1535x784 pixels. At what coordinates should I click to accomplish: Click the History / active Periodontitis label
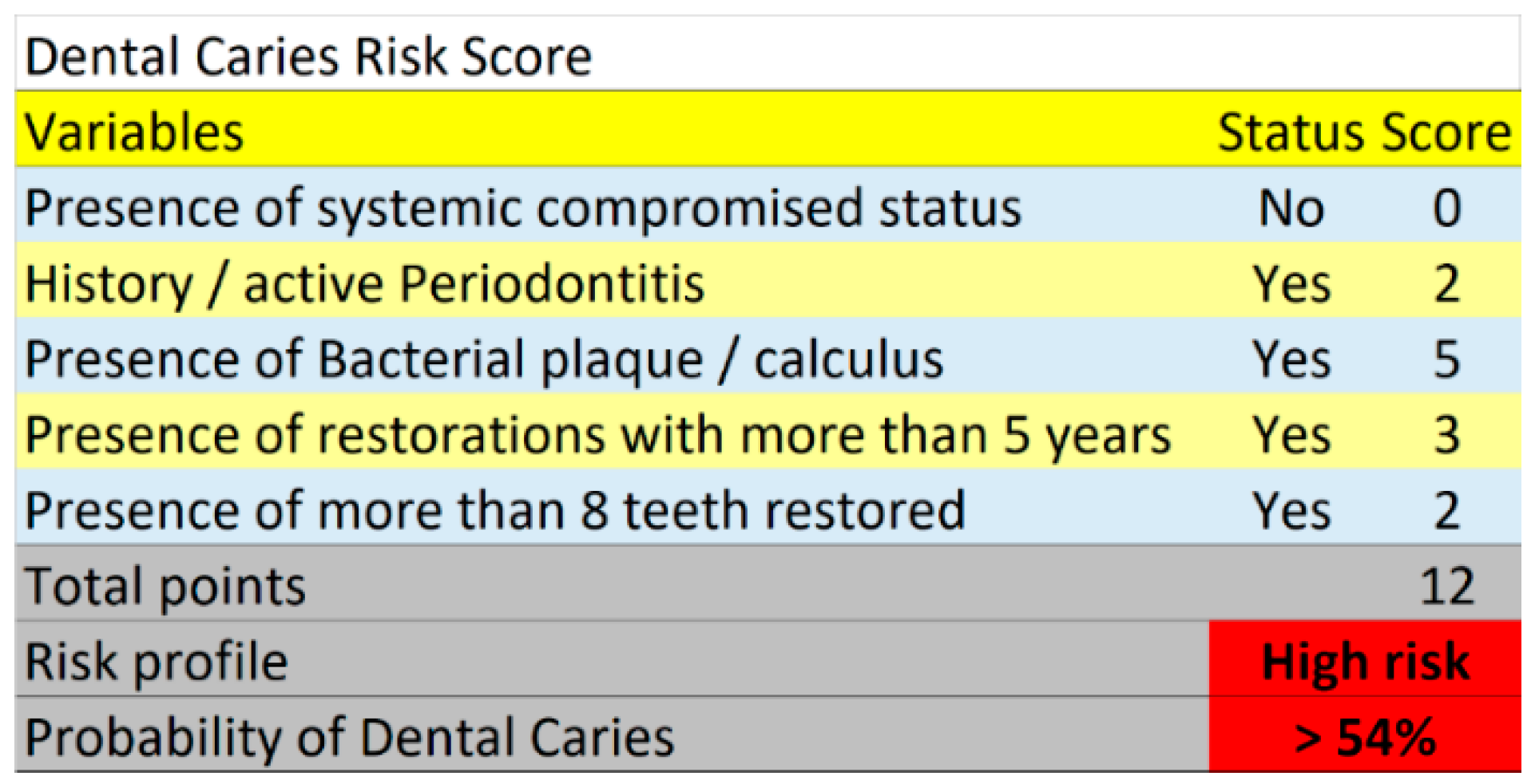tap(365, 284)
